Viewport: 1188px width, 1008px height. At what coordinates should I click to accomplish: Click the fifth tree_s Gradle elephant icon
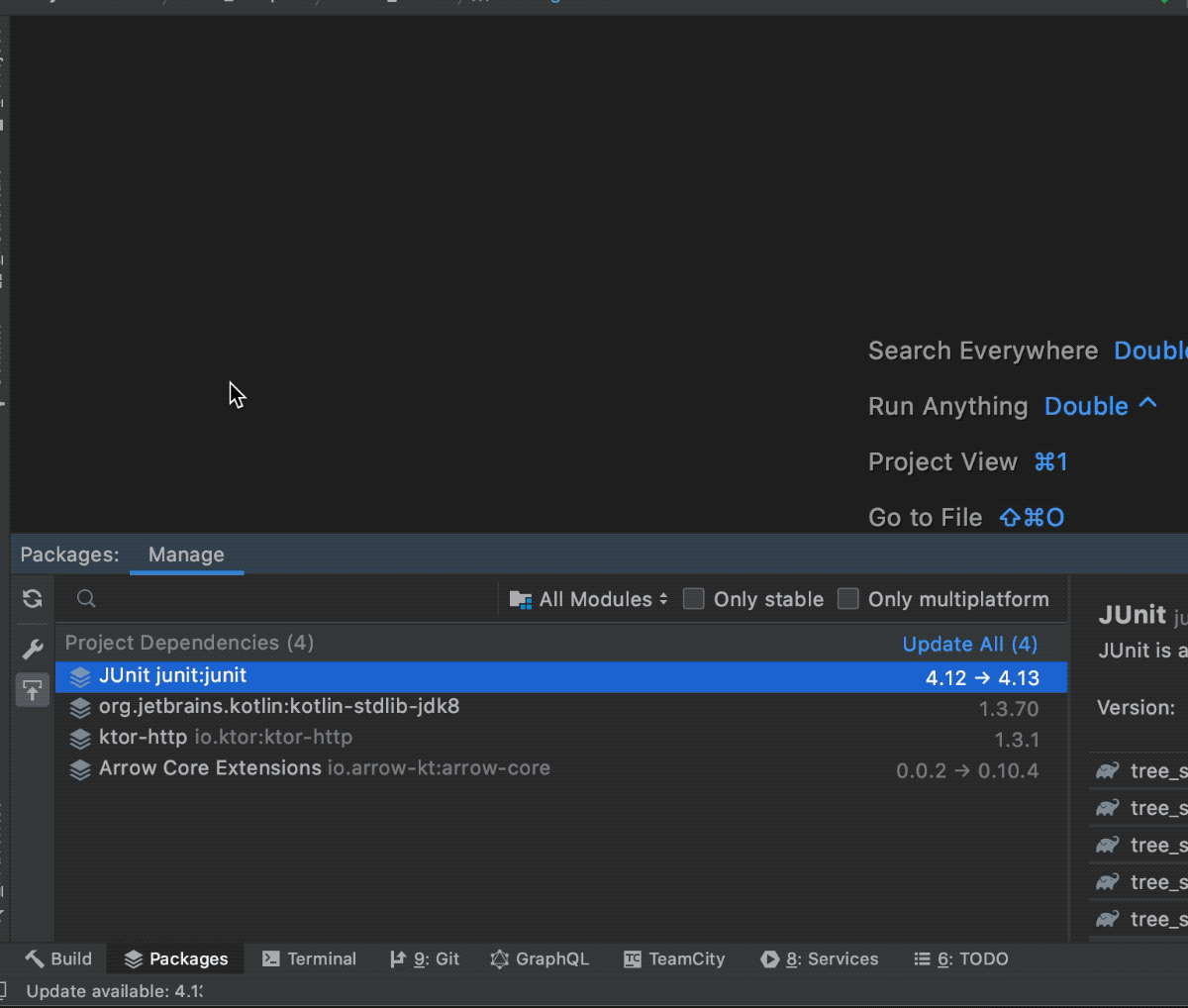tap(1108, 919)
